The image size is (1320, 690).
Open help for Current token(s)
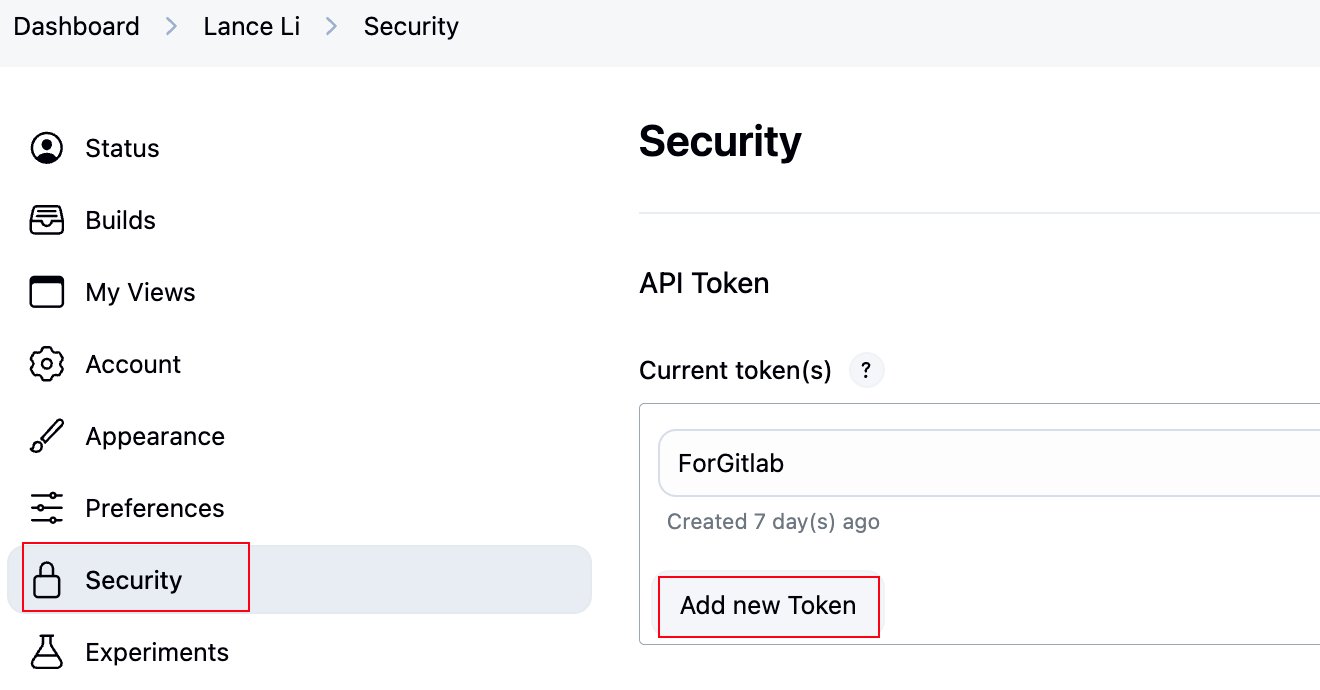pyautogui.click(x=866, y=371)
